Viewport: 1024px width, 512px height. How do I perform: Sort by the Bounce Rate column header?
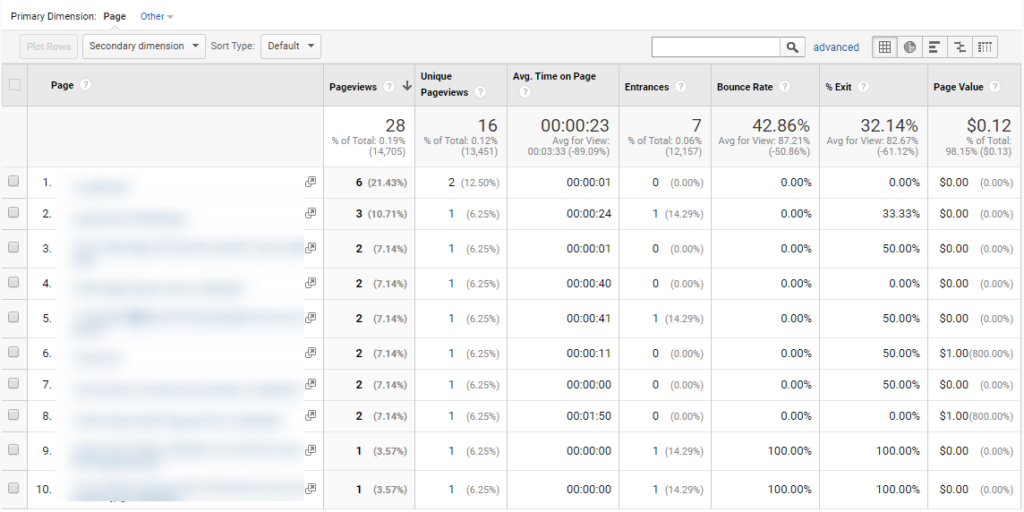click(744, 87)
